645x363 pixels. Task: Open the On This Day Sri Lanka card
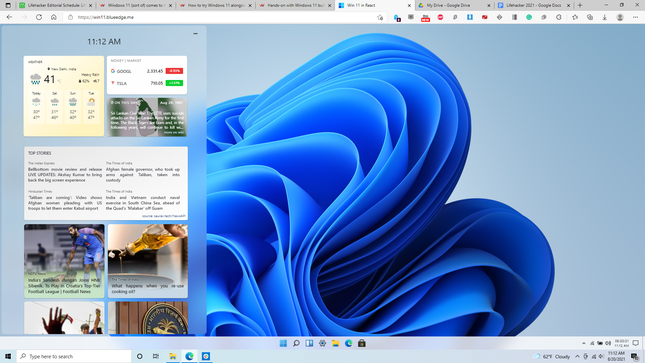(x=147, y=117)
